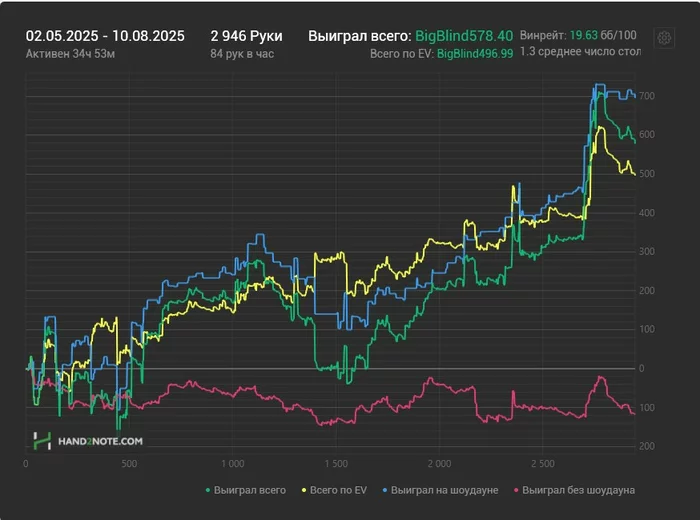Click the pink dot beside 'Выиграл без шоудауна'

(x=516, y=491)
